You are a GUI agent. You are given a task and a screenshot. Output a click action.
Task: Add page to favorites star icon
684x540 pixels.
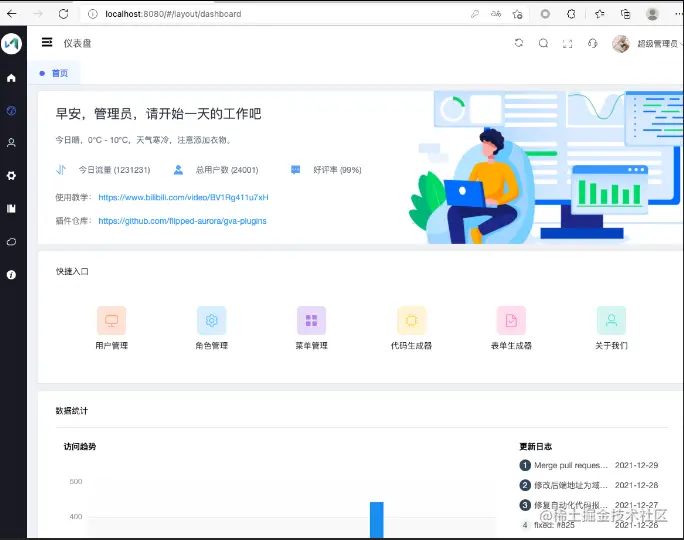pos(517,14)
